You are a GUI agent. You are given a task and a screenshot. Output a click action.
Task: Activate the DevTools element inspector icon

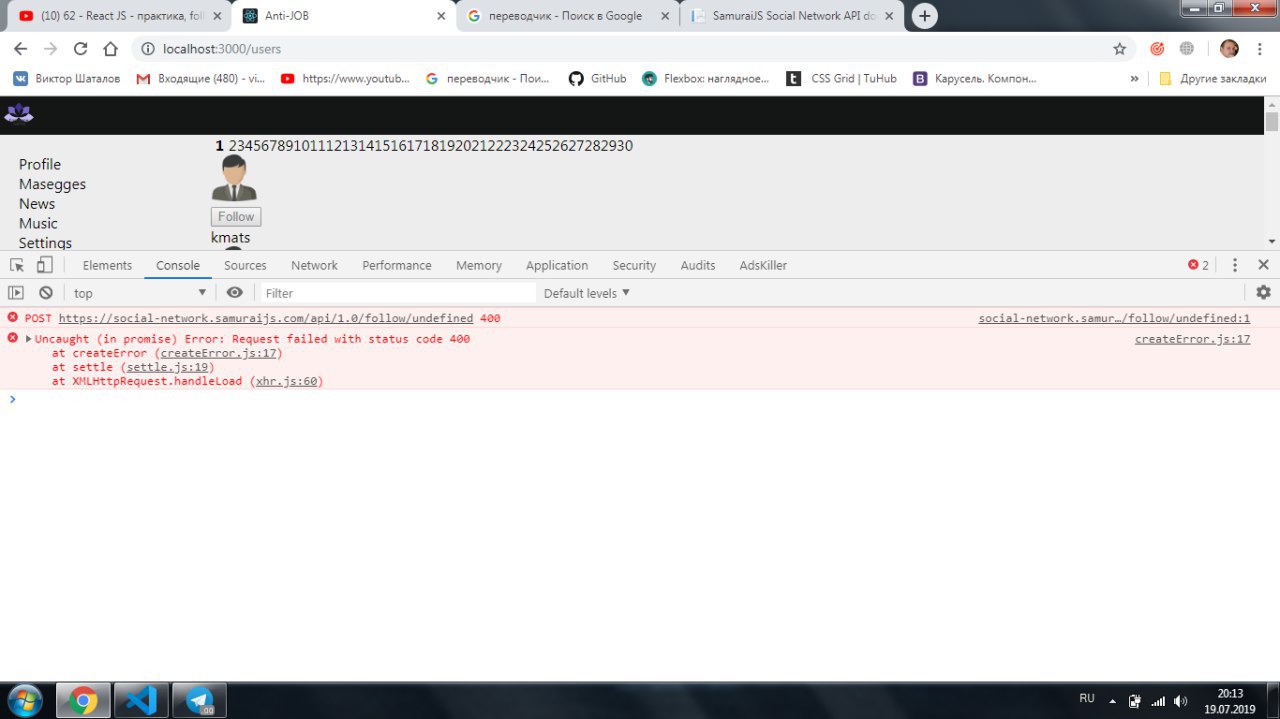click(x=17, y=265)
